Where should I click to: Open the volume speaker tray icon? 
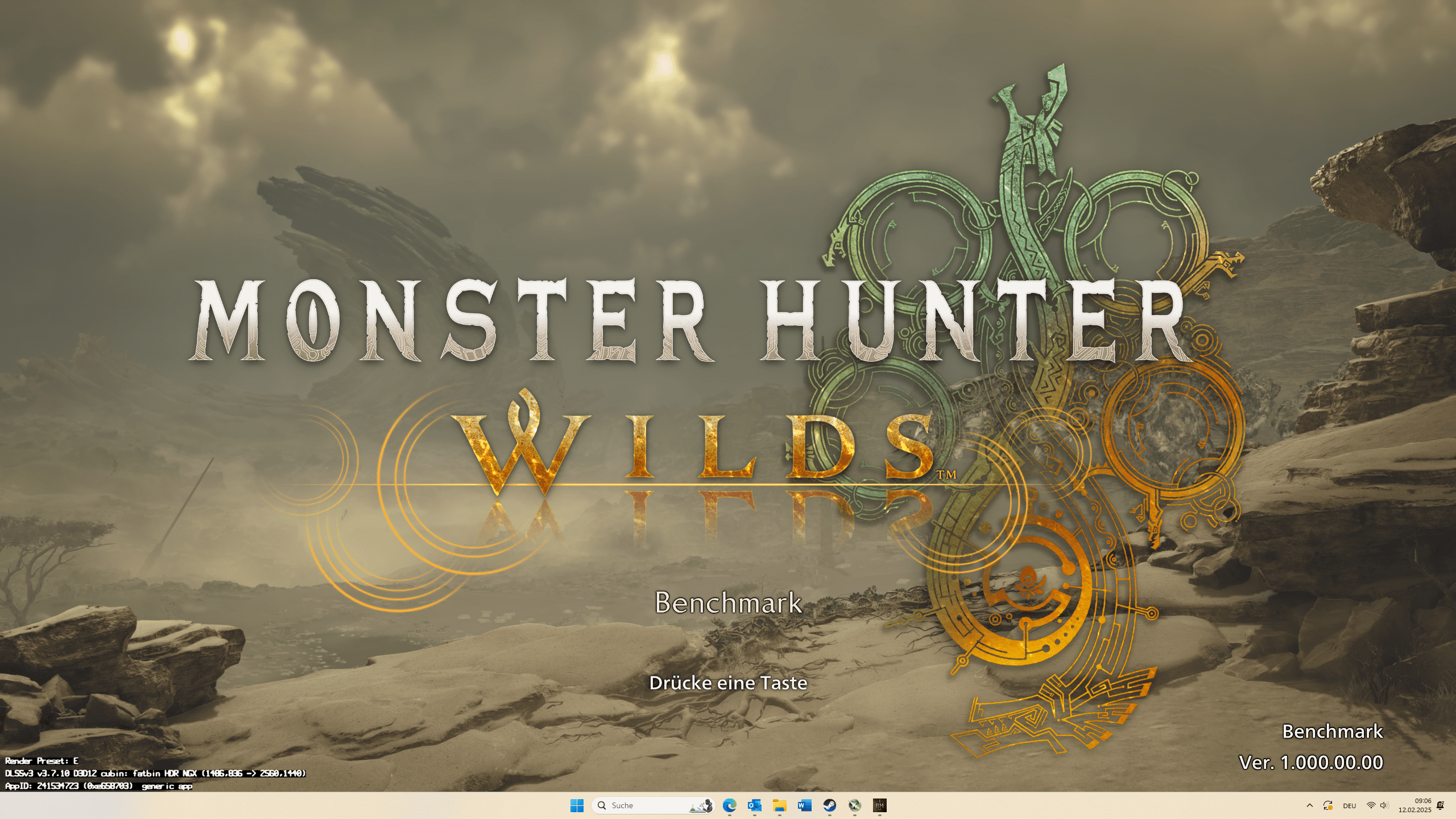point(1384,805)
